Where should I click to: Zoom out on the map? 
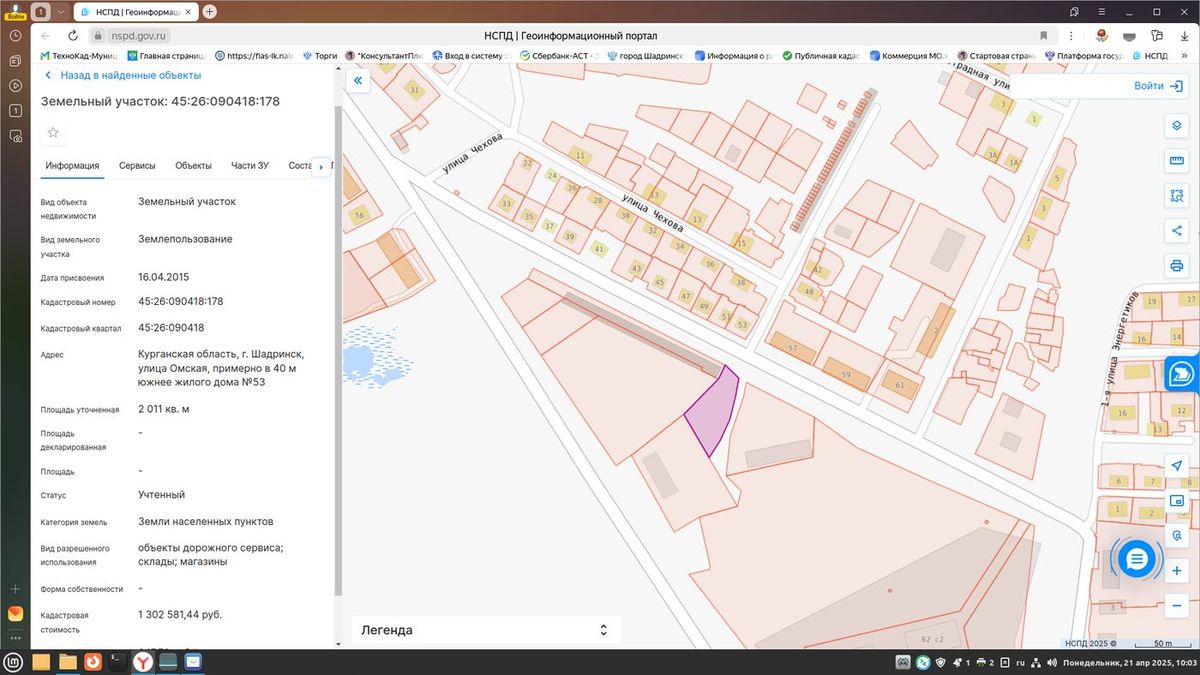tap(1176, 606)
